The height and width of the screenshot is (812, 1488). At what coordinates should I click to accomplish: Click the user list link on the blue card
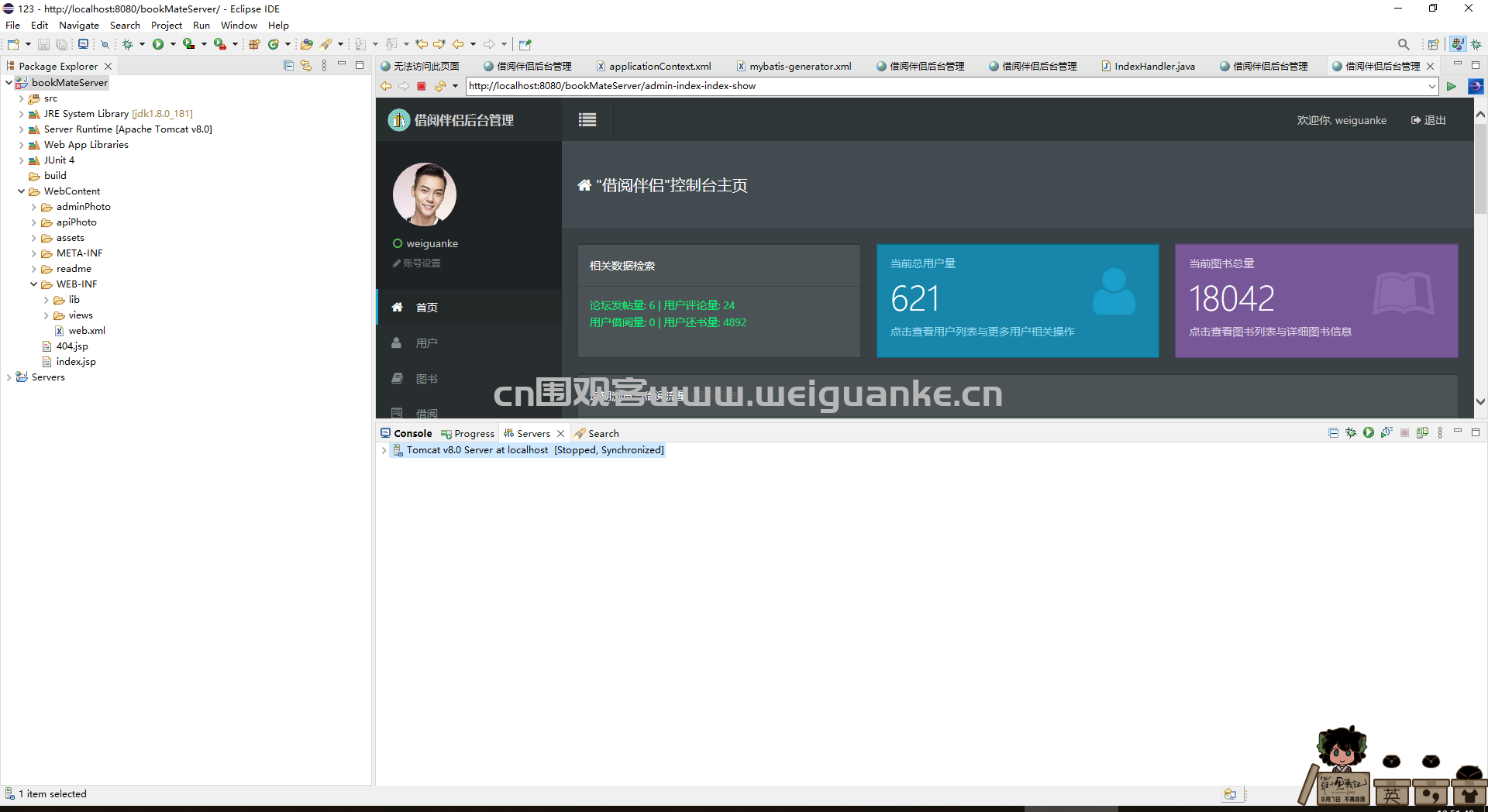(982, 332)
